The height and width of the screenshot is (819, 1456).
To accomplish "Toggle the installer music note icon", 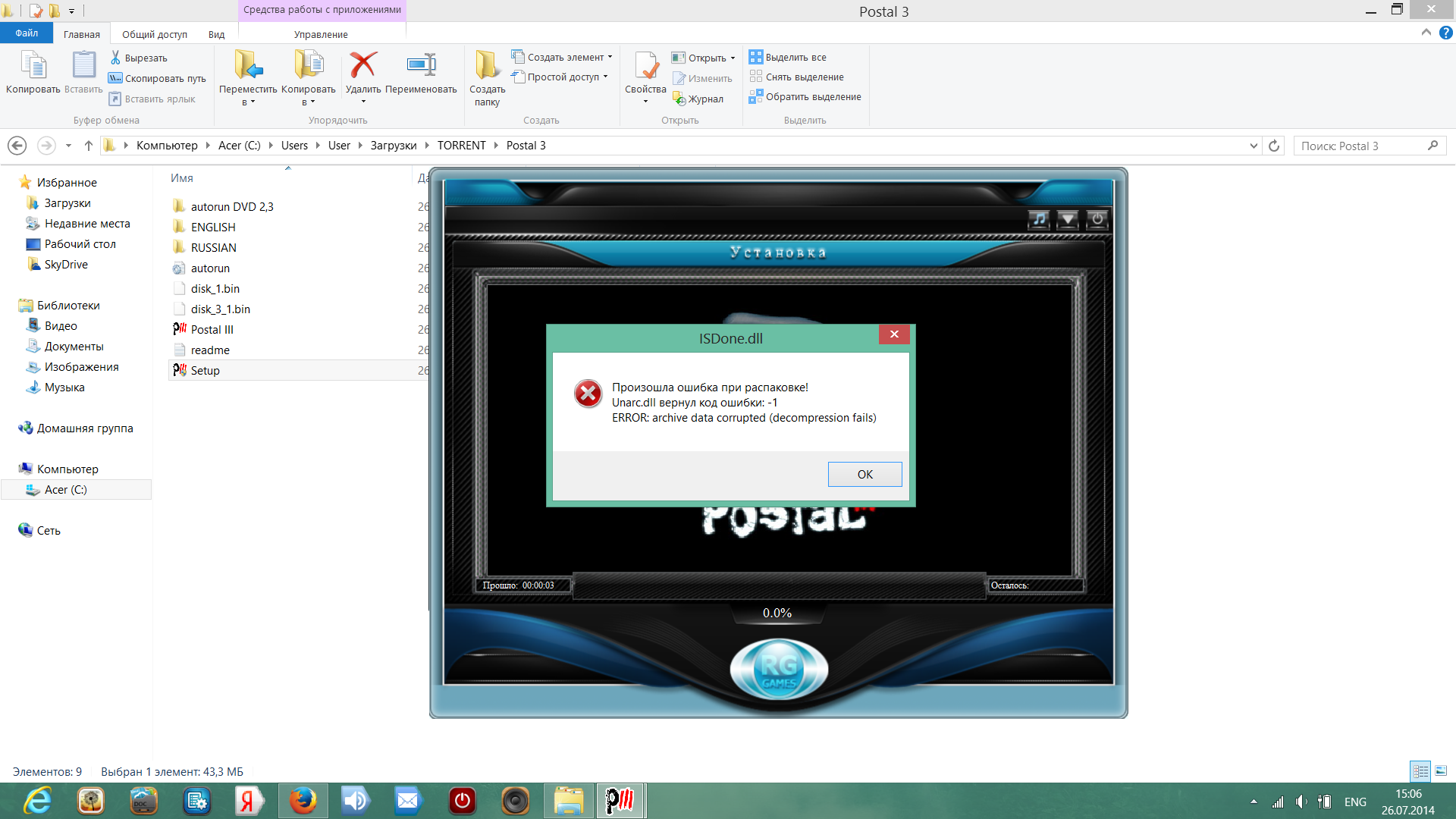I will (x=1038, y=220).
